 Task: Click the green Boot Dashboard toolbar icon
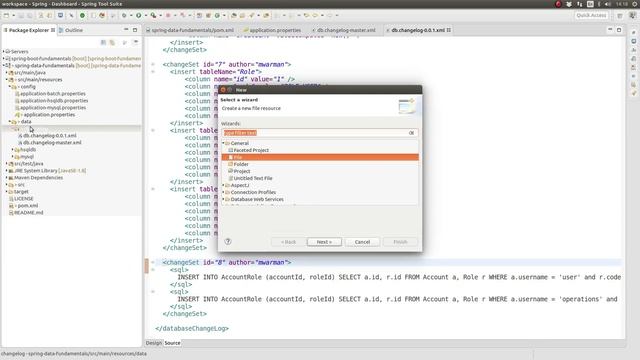click(x=82, y=16)
